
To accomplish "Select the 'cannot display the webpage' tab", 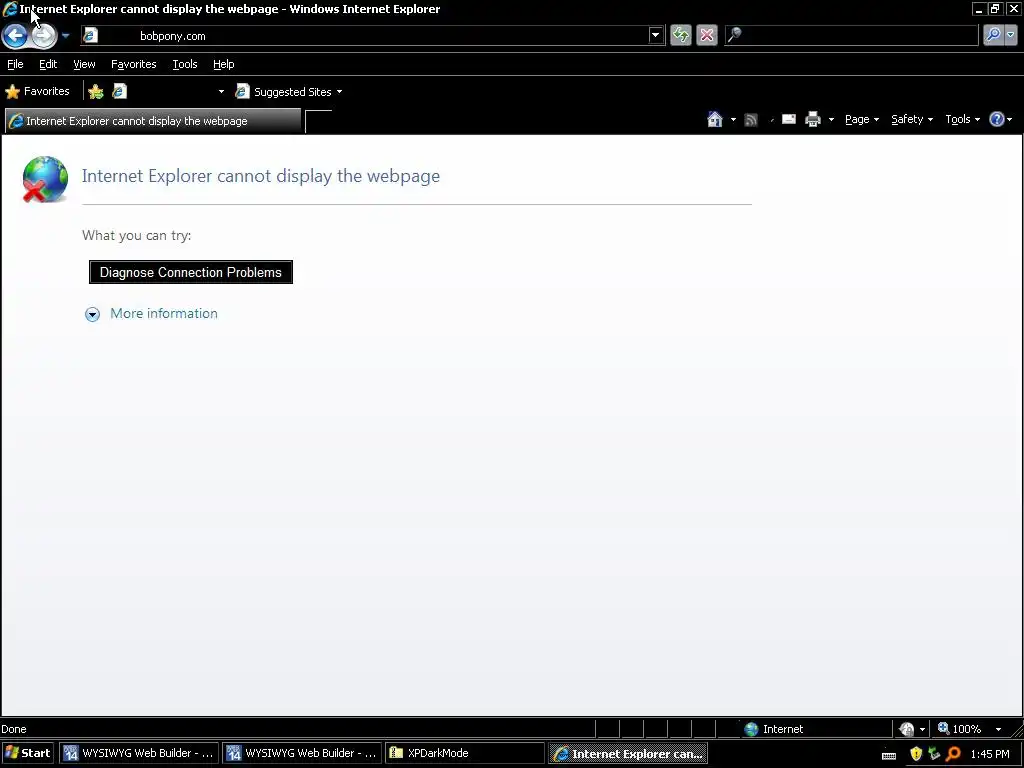I will click(153, 121).
